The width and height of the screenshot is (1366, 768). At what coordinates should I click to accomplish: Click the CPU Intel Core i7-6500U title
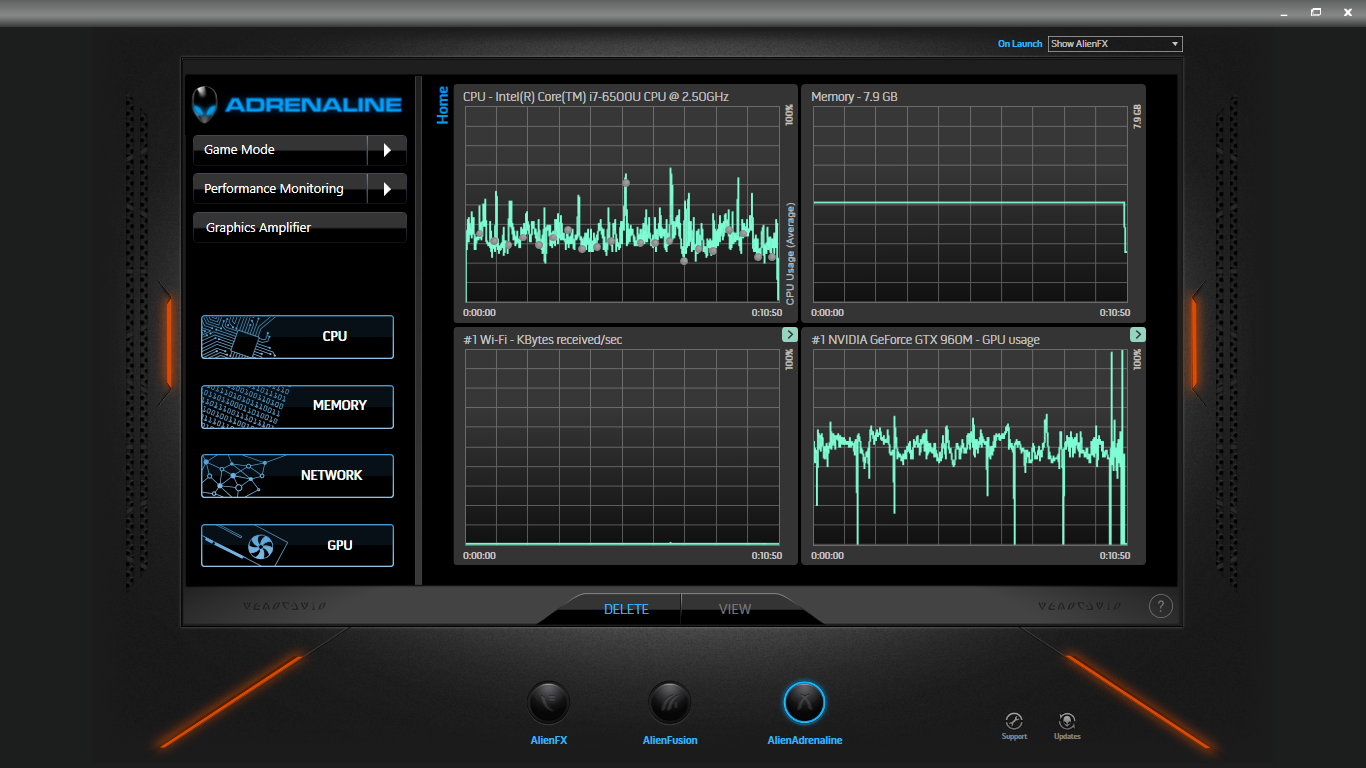(x=596, y=97)
